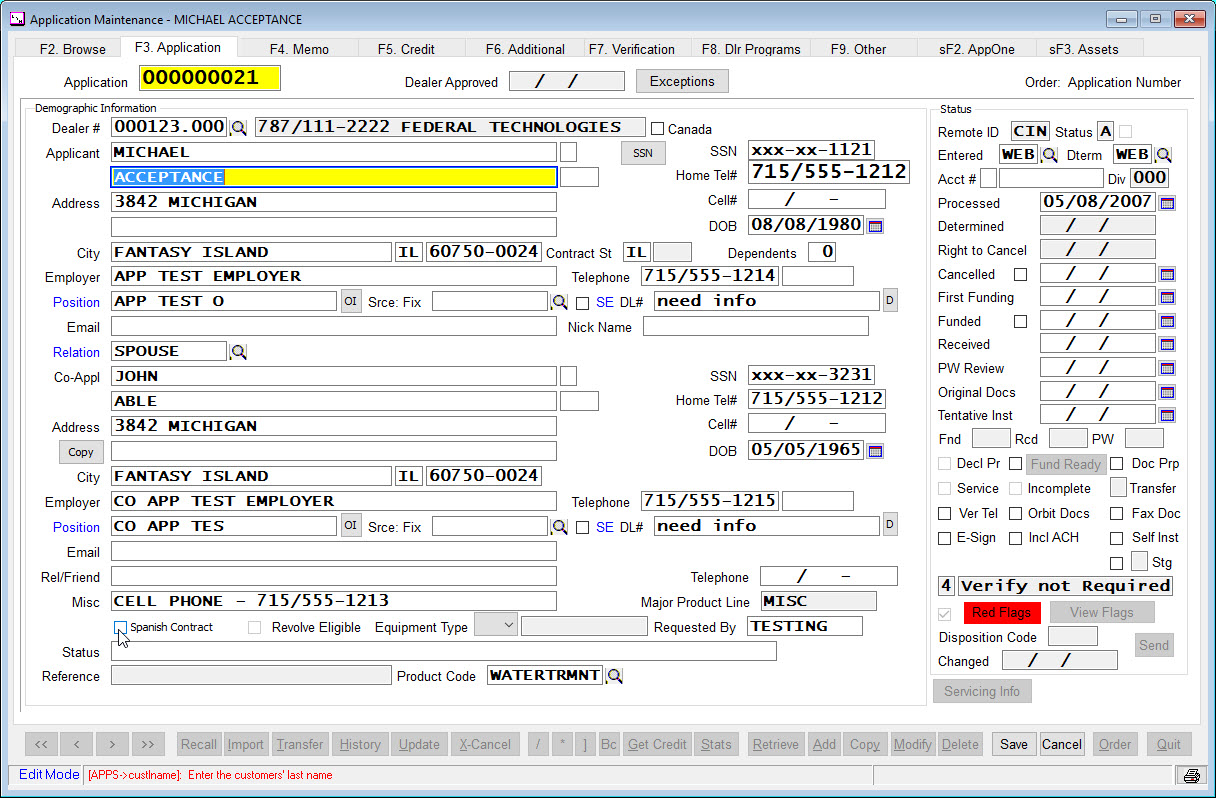Switch to the F4. Memo tab

coord(299,49)
